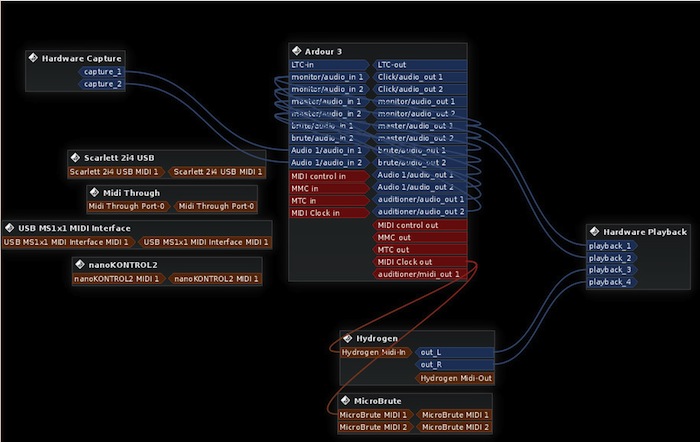The height and width of the screenshot is (442, 700).
Task: Click the Hydrogen node icon
Action: tap(347, 339)
